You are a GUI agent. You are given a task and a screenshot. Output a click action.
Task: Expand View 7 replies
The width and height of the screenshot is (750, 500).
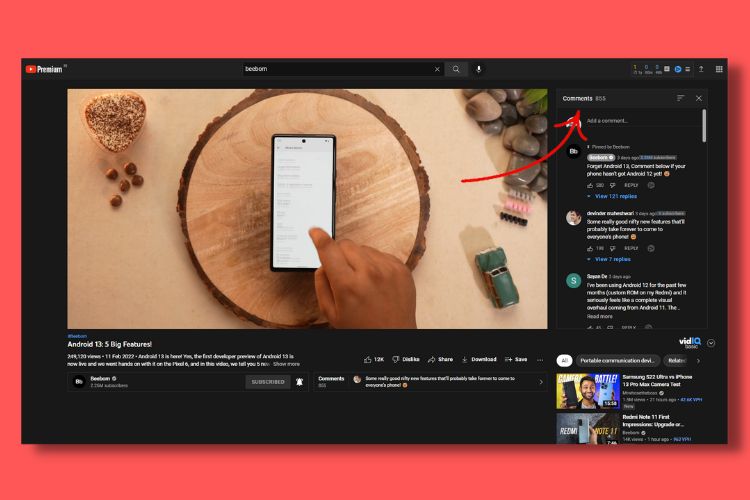click(612, 259)
